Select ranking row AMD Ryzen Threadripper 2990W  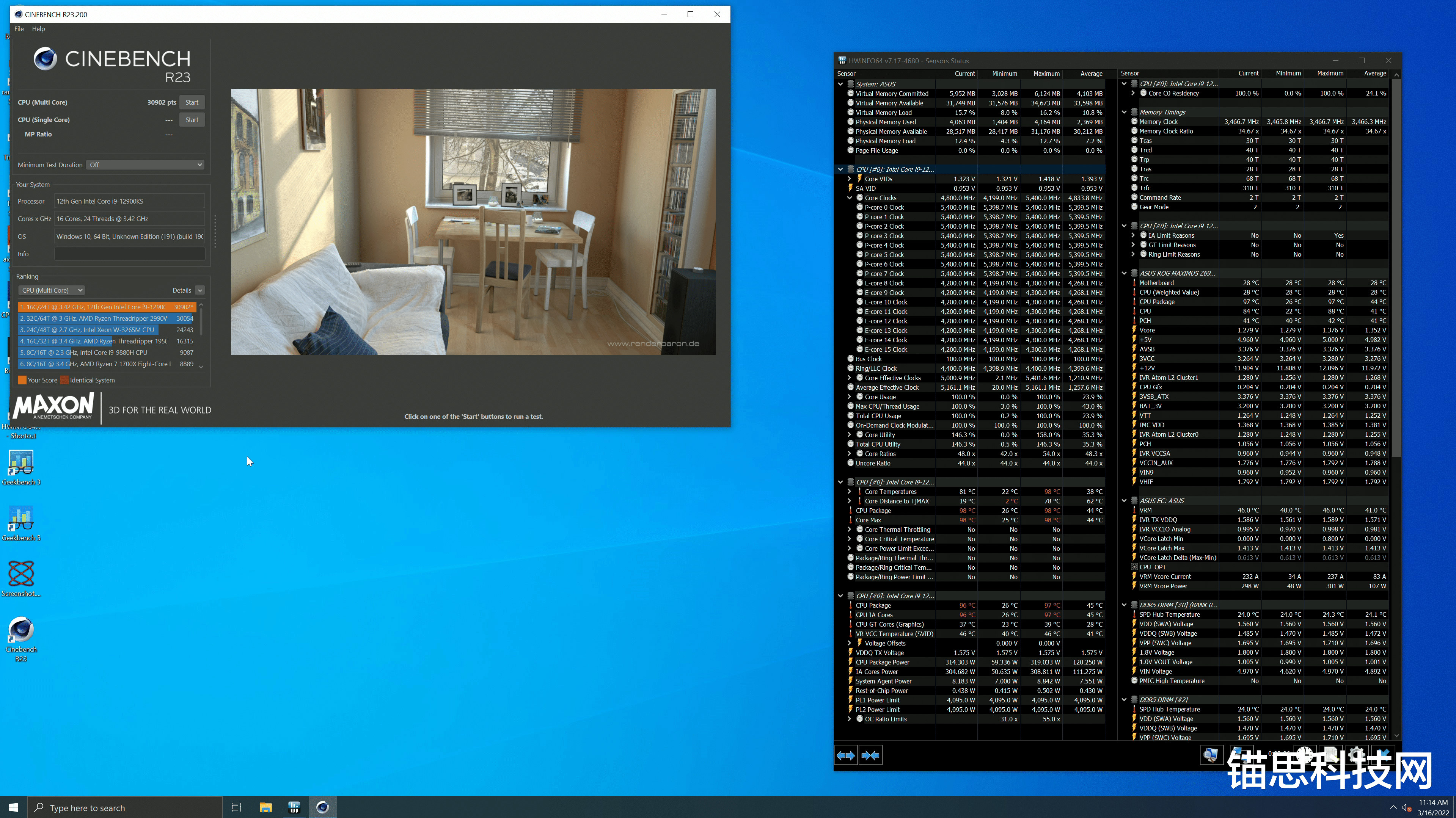[107, 319]
